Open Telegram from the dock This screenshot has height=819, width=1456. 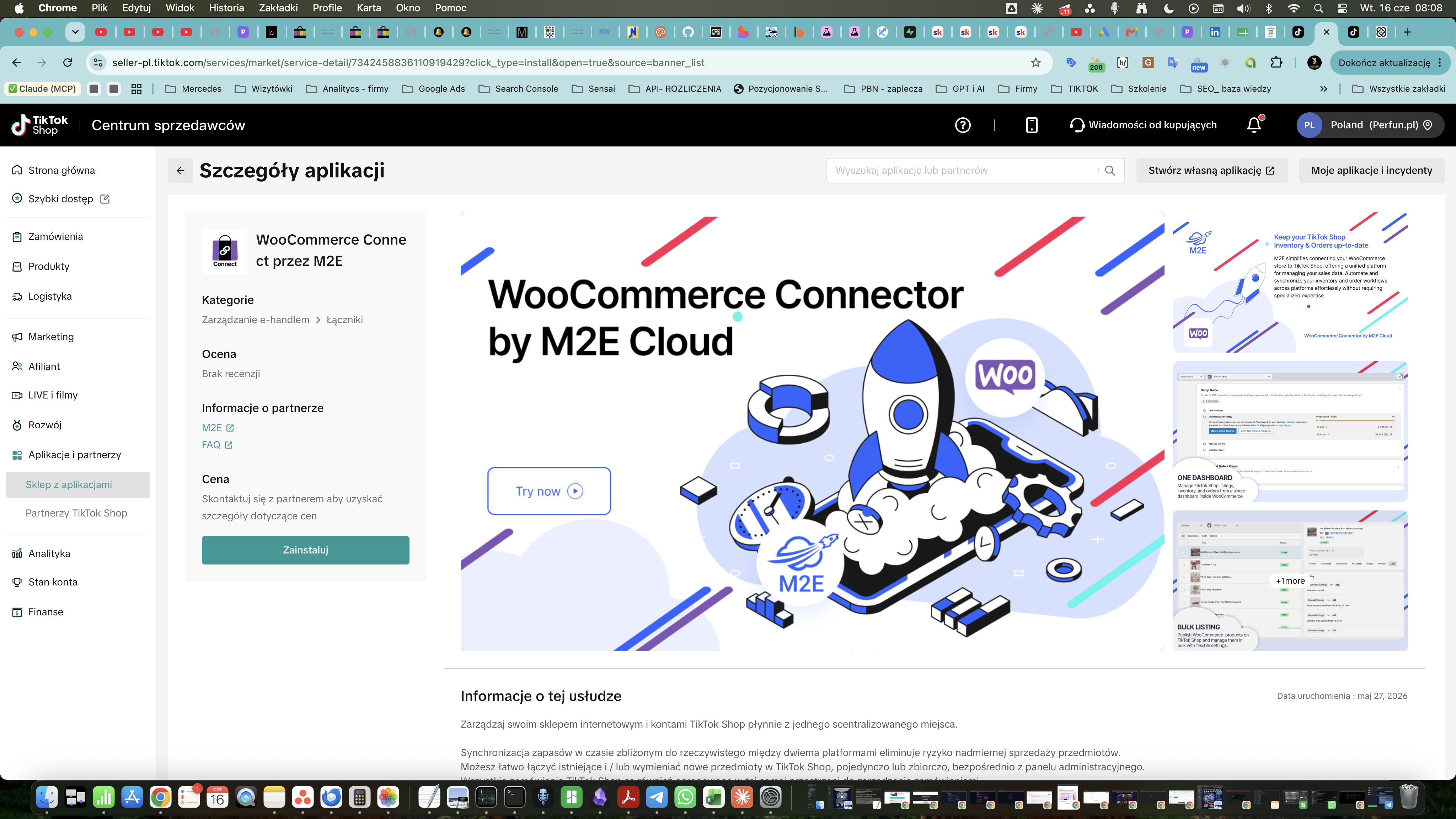(657, 797)
